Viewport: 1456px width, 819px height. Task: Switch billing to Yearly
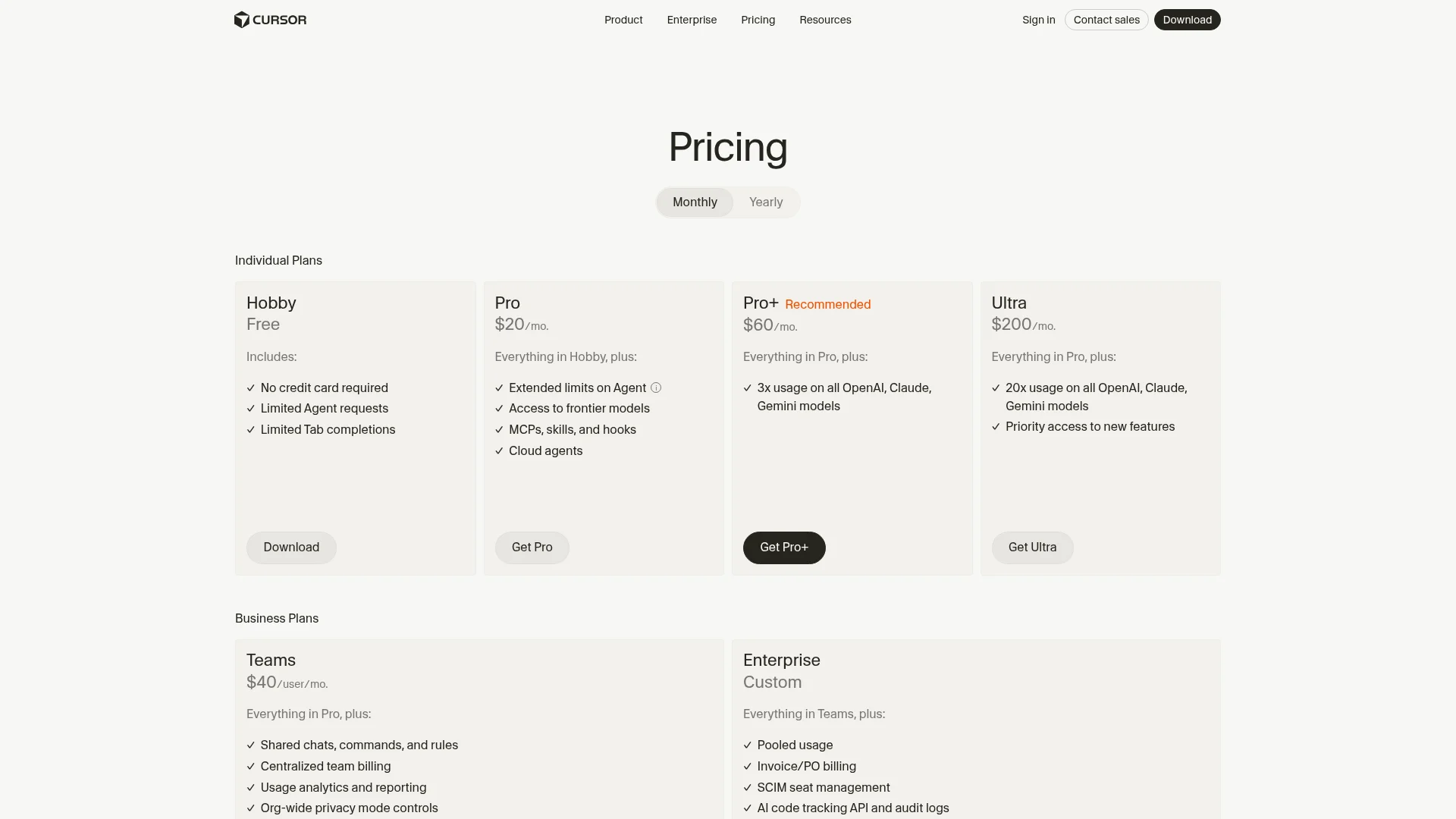click(765, 202)
